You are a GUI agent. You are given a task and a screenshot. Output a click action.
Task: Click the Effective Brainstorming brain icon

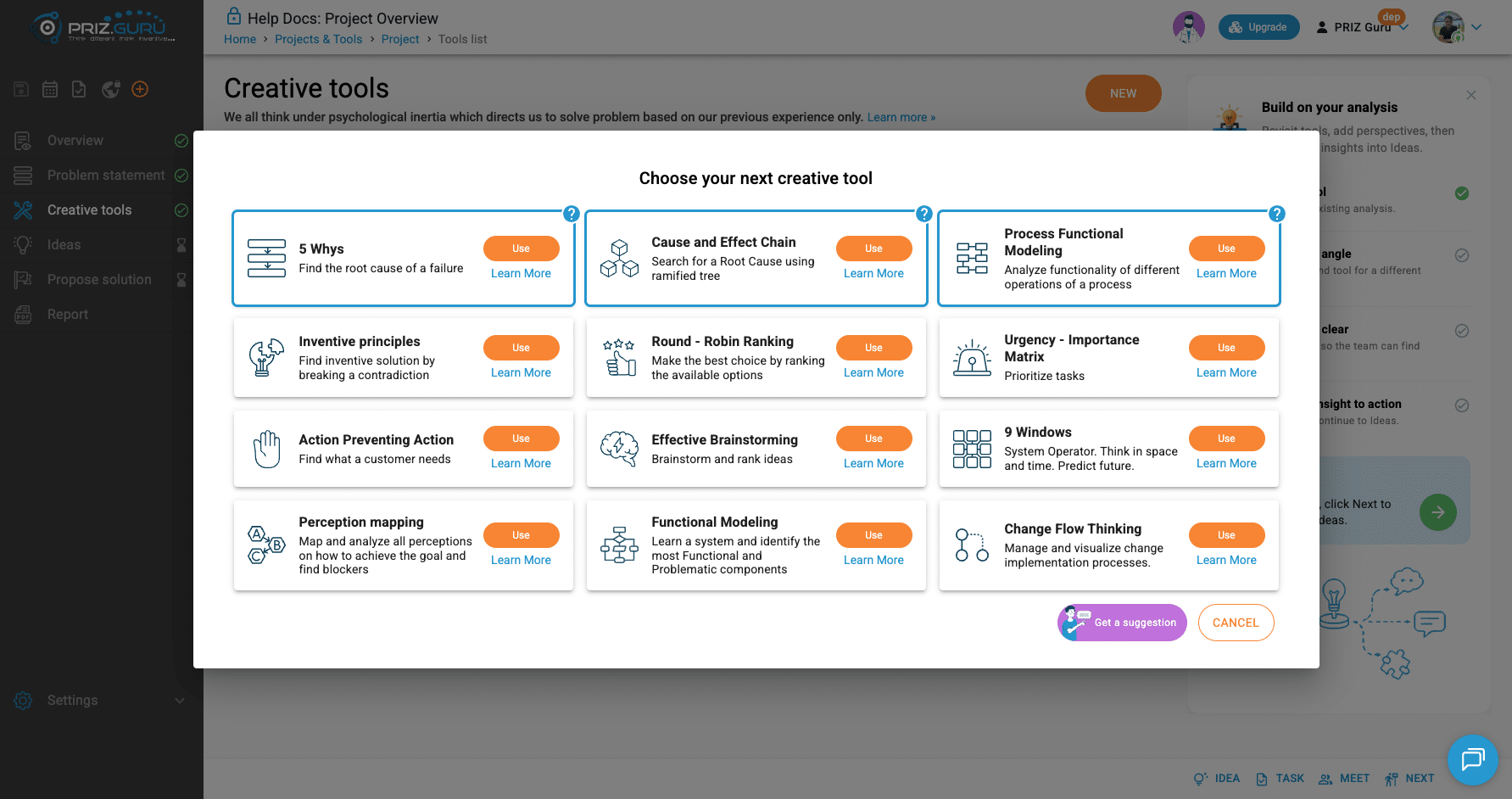(x=619, y=448)
